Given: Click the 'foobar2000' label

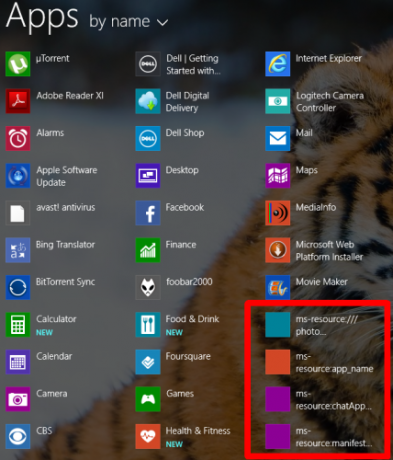Looking at the screenshot, I should click(x=189, y=282).
